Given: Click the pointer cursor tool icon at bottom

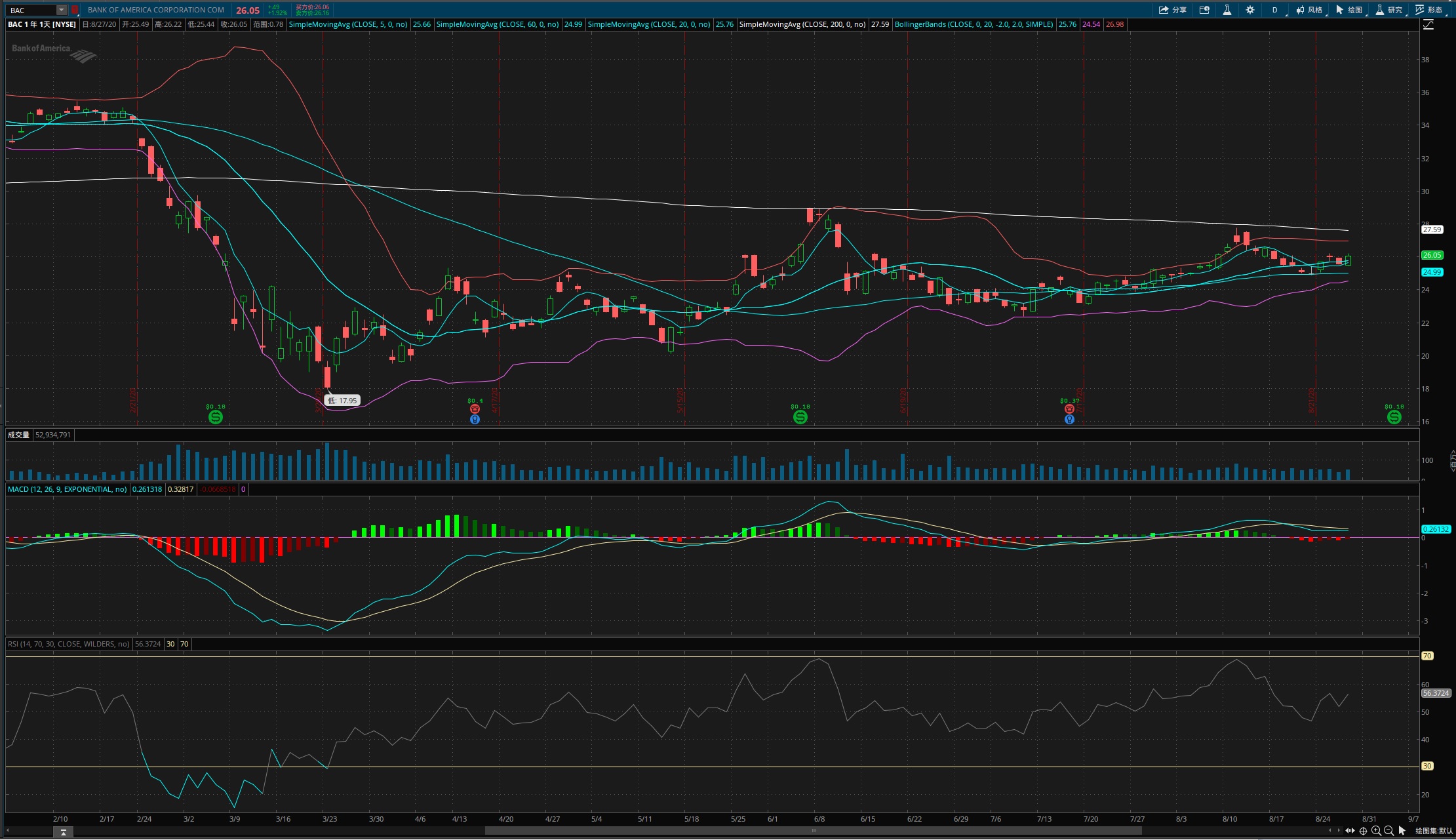Looking at the screenshot, I should pyautogui.click(x=1402, y=831).
